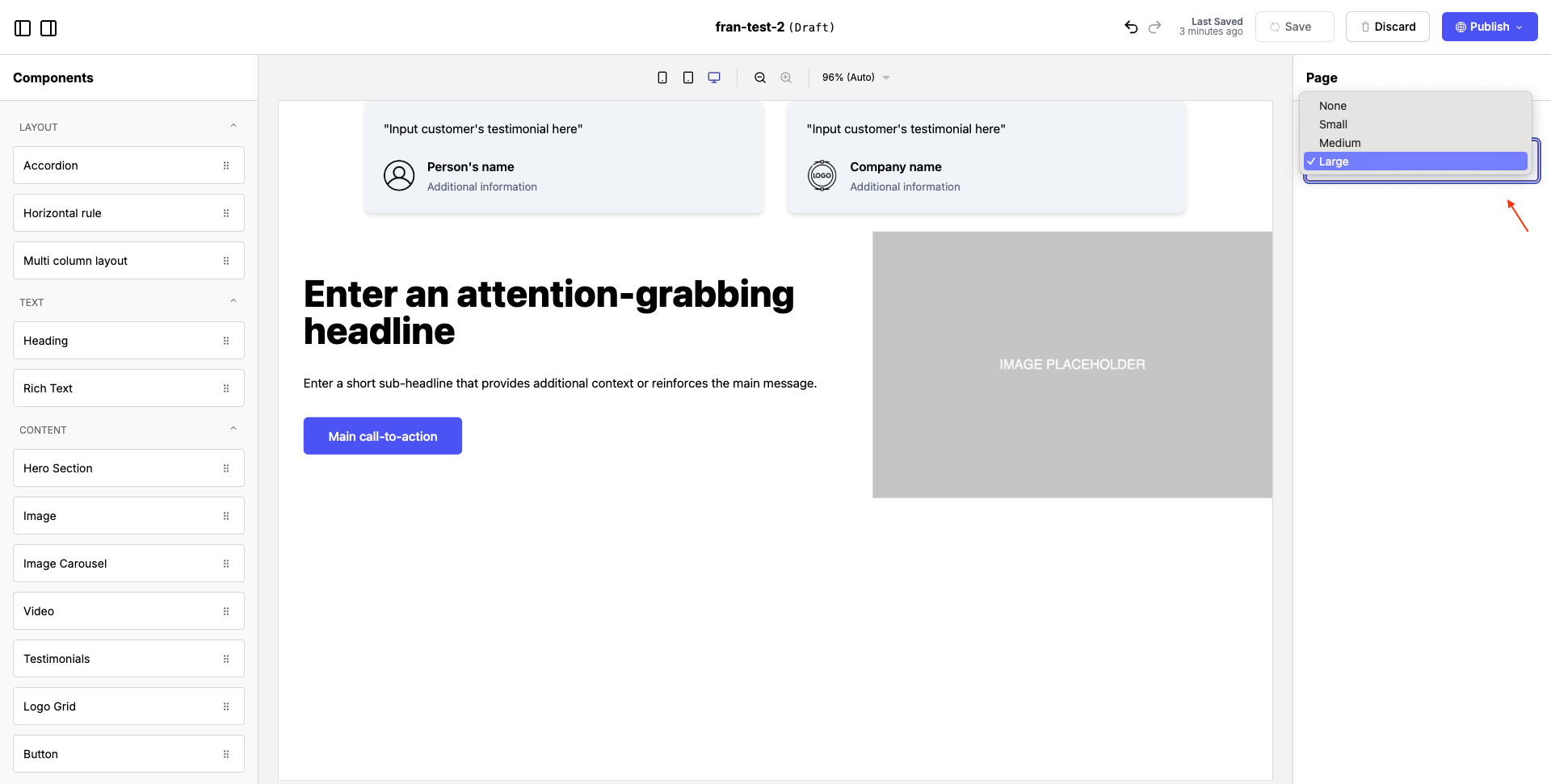Click the Accordion drag handle icon
Viewport: 1551px width, 784px height.
point(226,166)
